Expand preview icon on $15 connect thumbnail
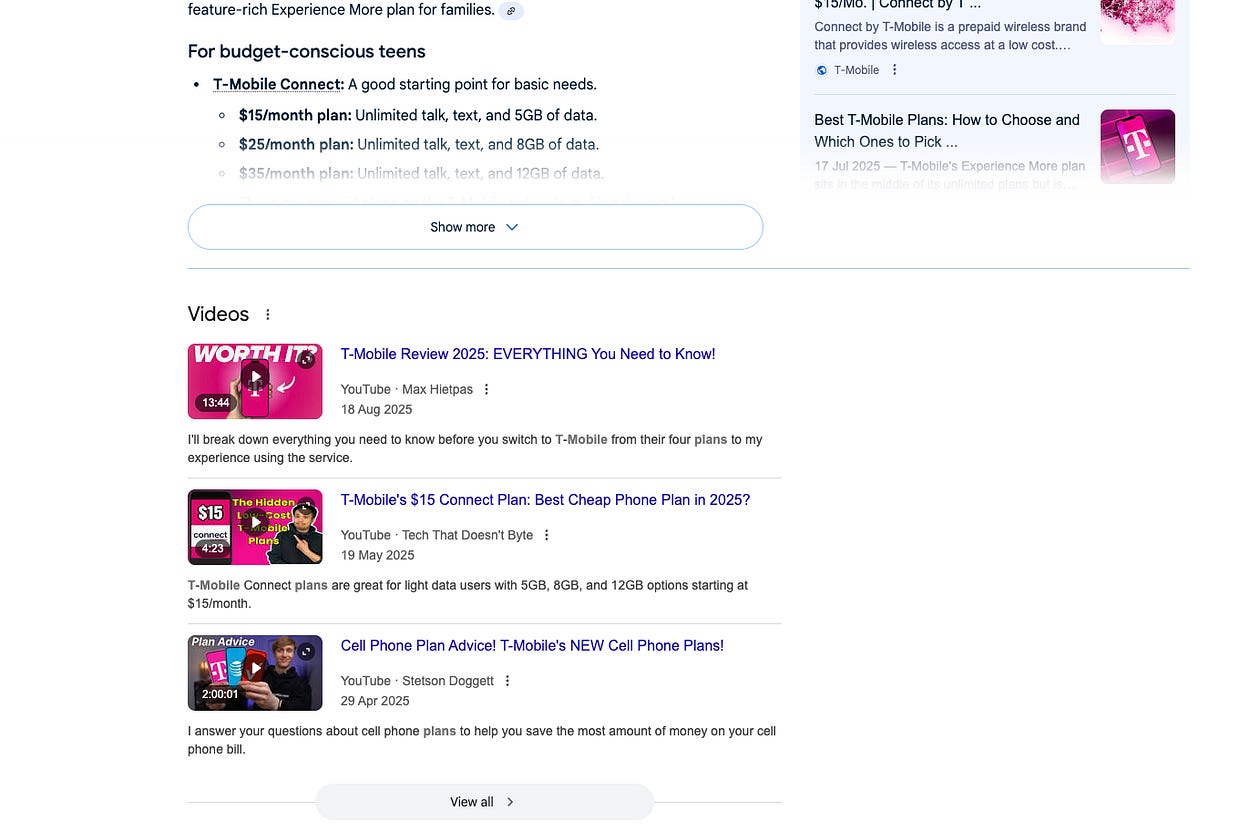The width and height of the screenshot is (1250, 833). (x=307, y=505)
